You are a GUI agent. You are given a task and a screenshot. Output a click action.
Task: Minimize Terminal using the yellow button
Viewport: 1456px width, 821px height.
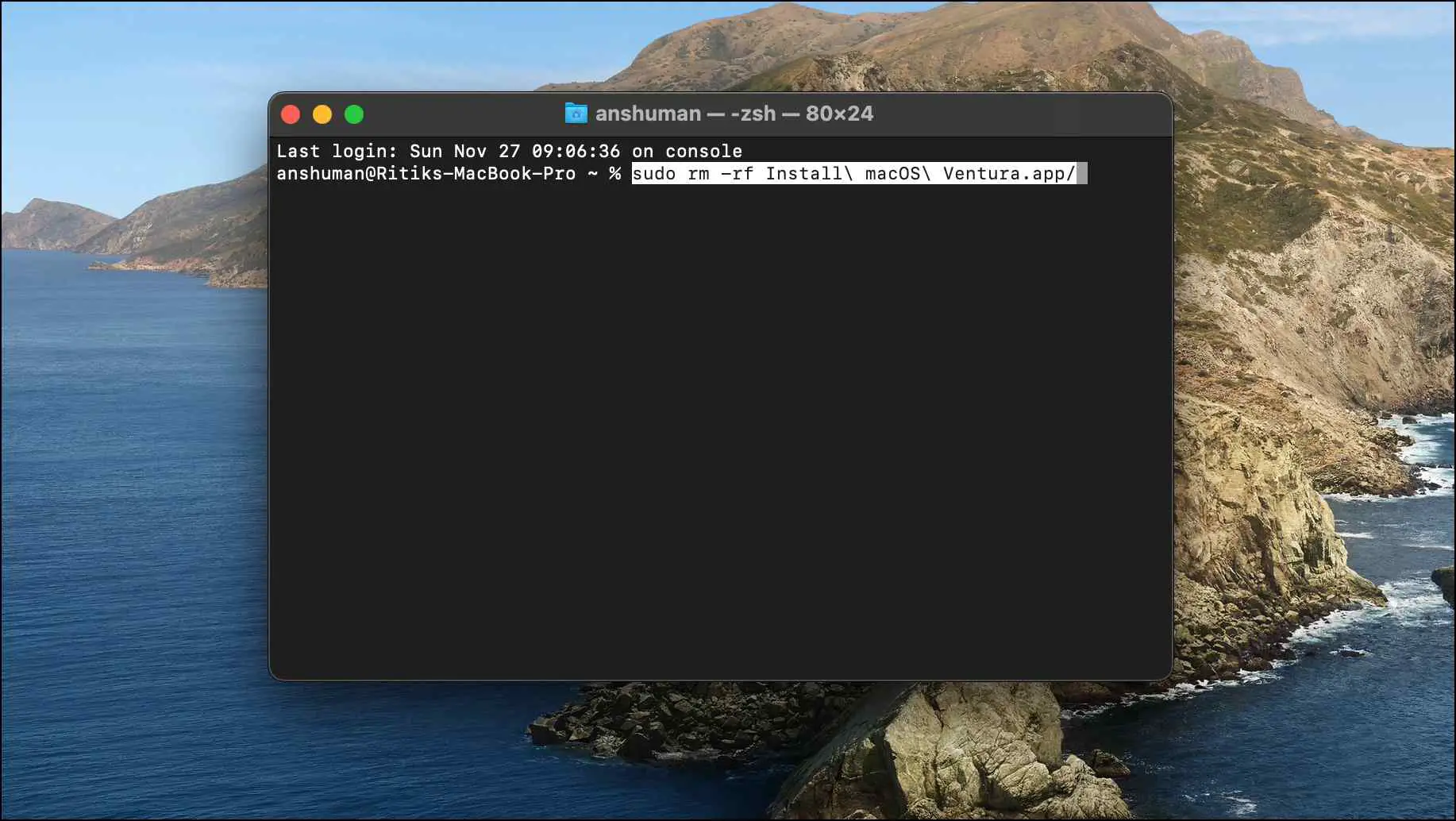322,114
